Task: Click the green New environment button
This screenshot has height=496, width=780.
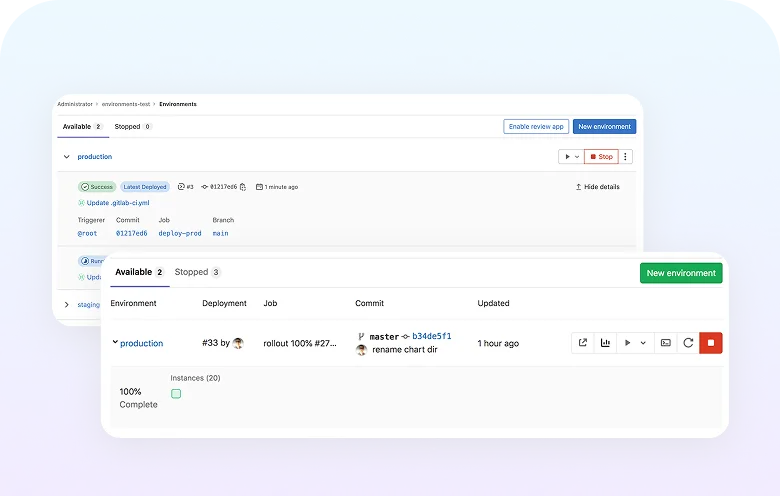Action: [x=680, y=273]
